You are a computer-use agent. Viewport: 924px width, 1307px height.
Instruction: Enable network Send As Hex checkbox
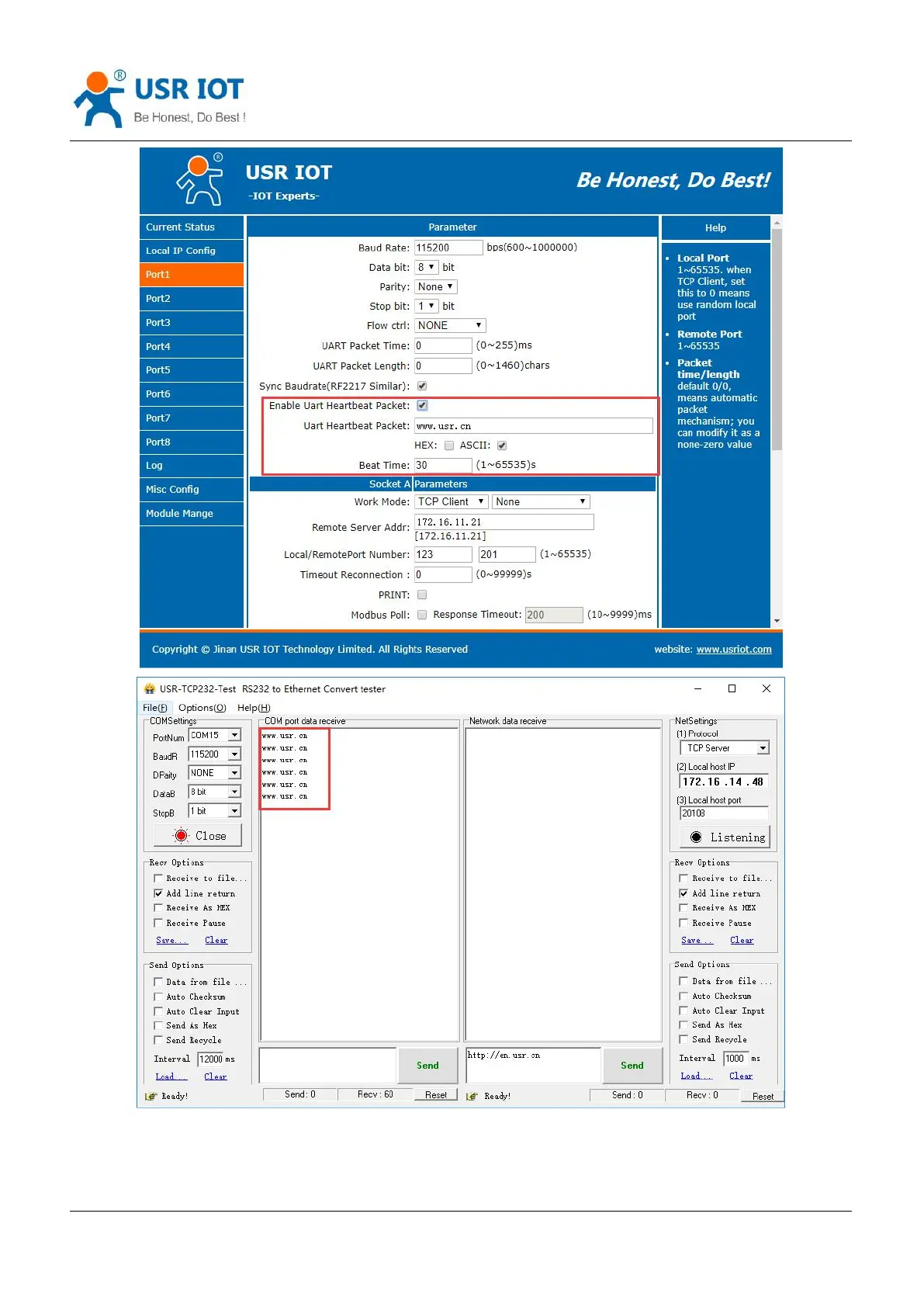coord(683,1024)
